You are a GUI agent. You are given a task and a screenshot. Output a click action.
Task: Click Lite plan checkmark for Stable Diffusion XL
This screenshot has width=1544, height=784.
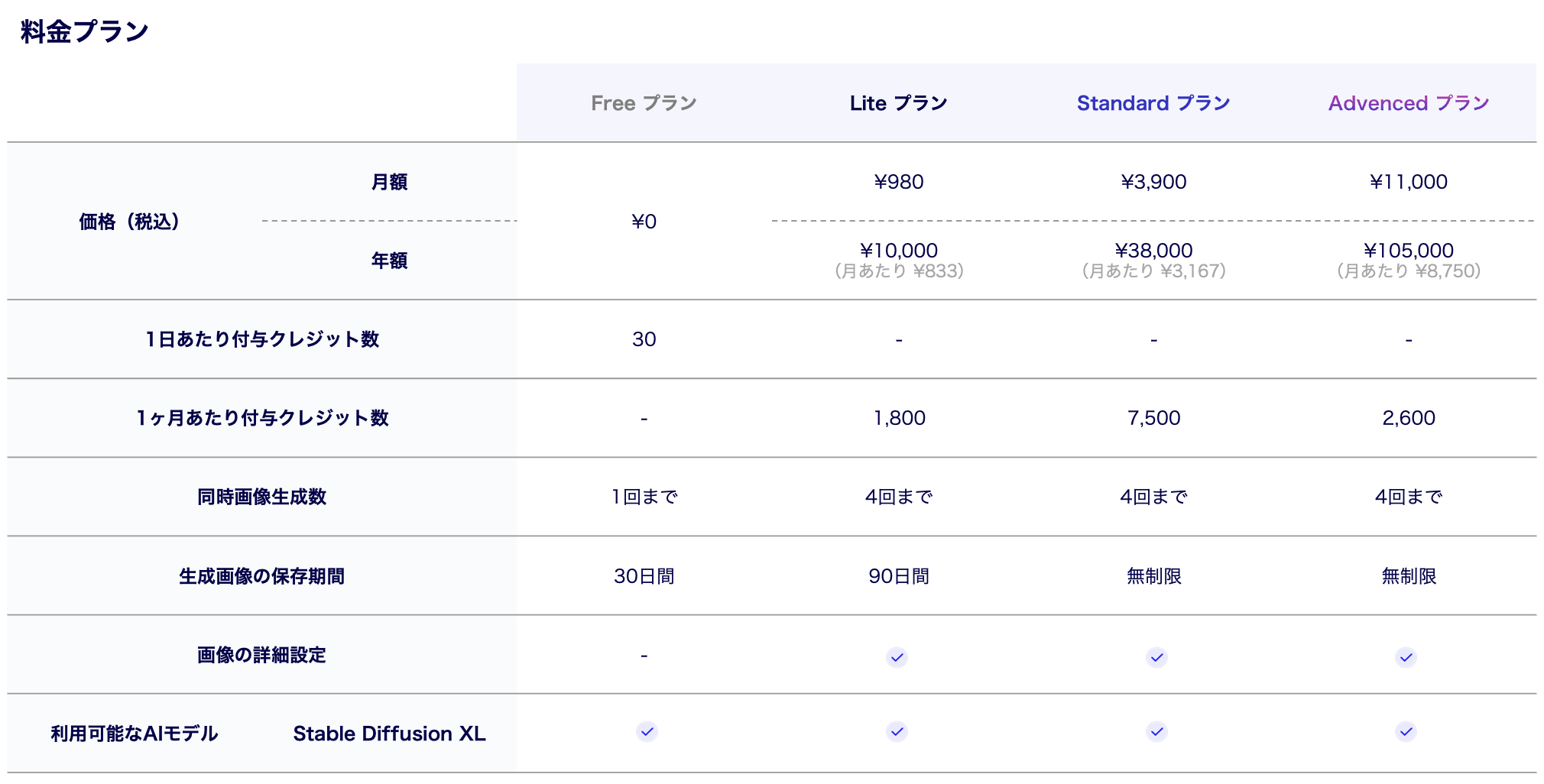click(897, 732)
